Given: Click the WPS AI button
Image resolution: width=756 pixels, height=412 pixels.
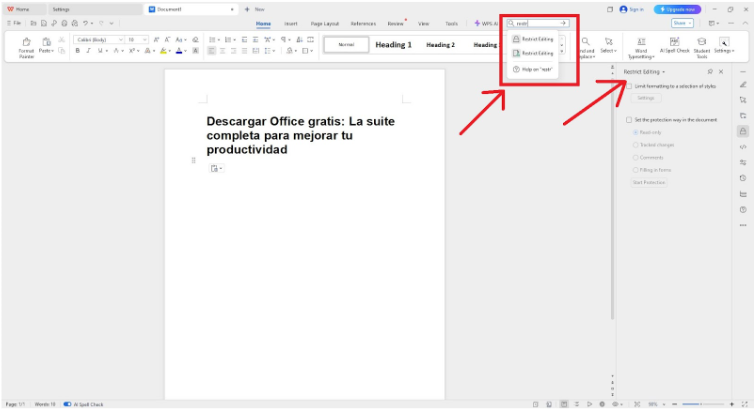Looking at the screenshot, I should (x=486, y=24).
